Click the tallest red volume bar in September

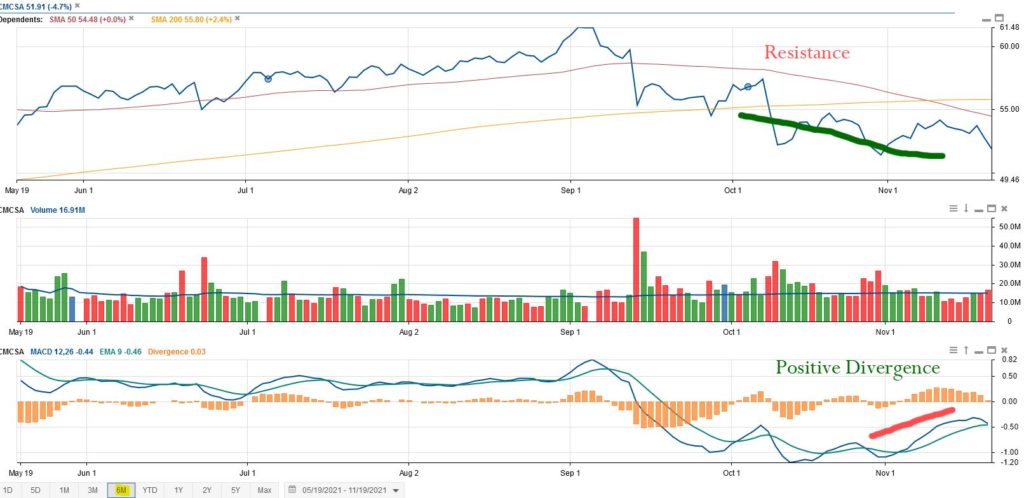tap(636, 269)
